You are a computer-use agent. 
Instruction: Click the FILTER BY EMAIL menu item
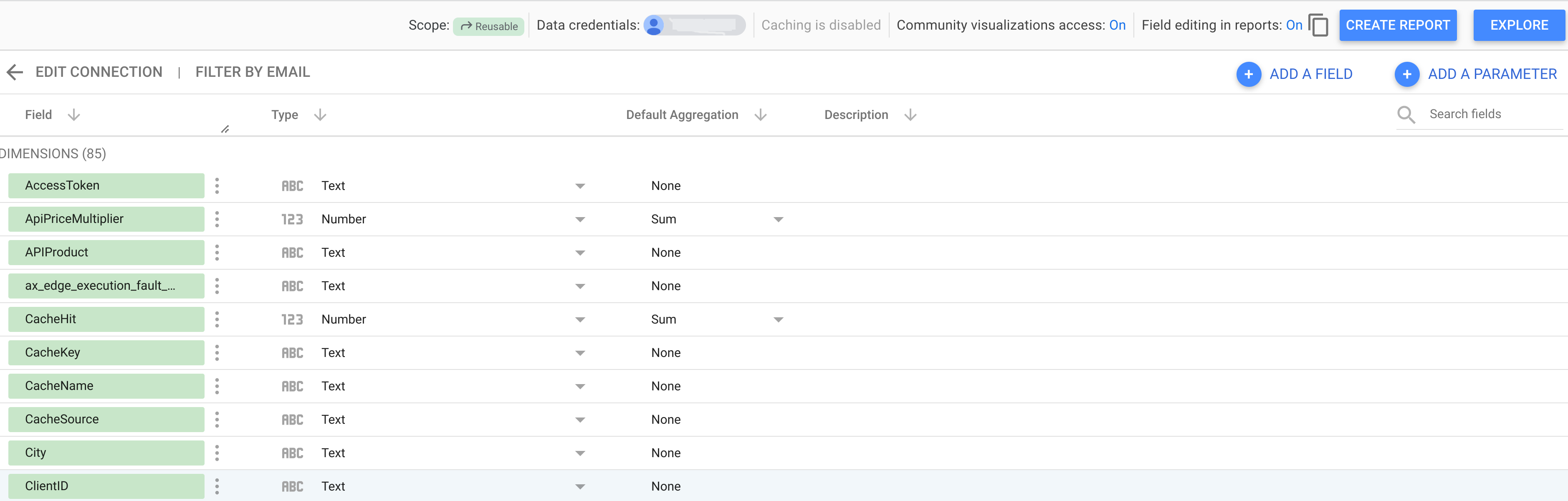[252, 72]
